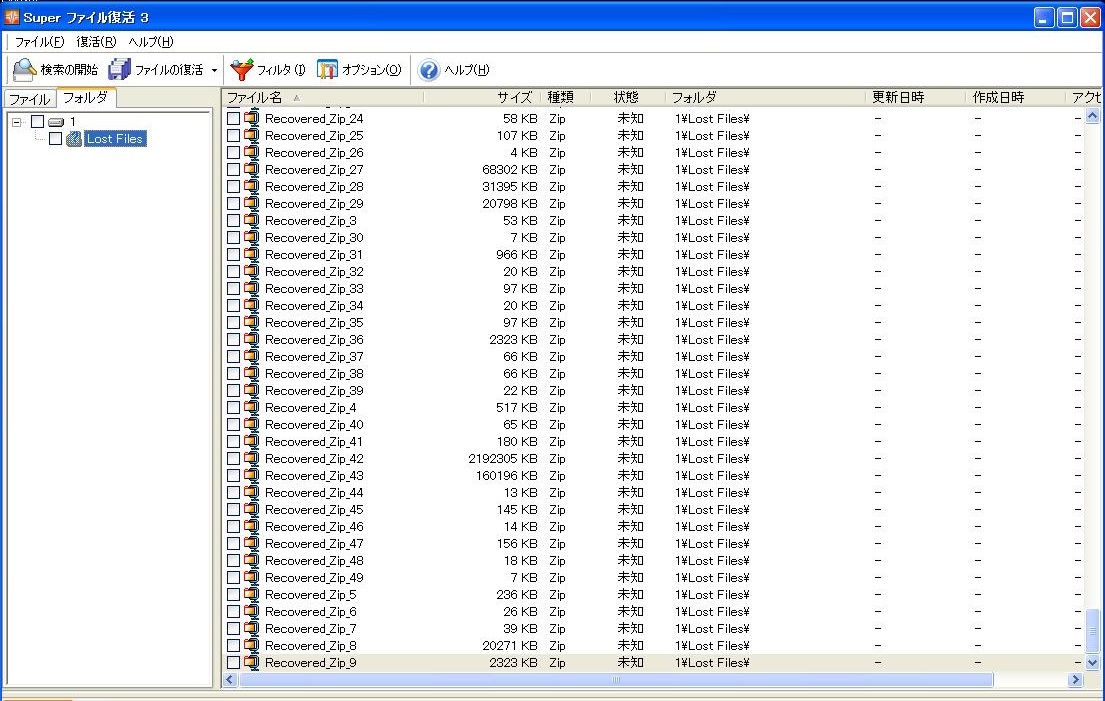Open オプション options icon in toolbar

[x=327, y=70]
